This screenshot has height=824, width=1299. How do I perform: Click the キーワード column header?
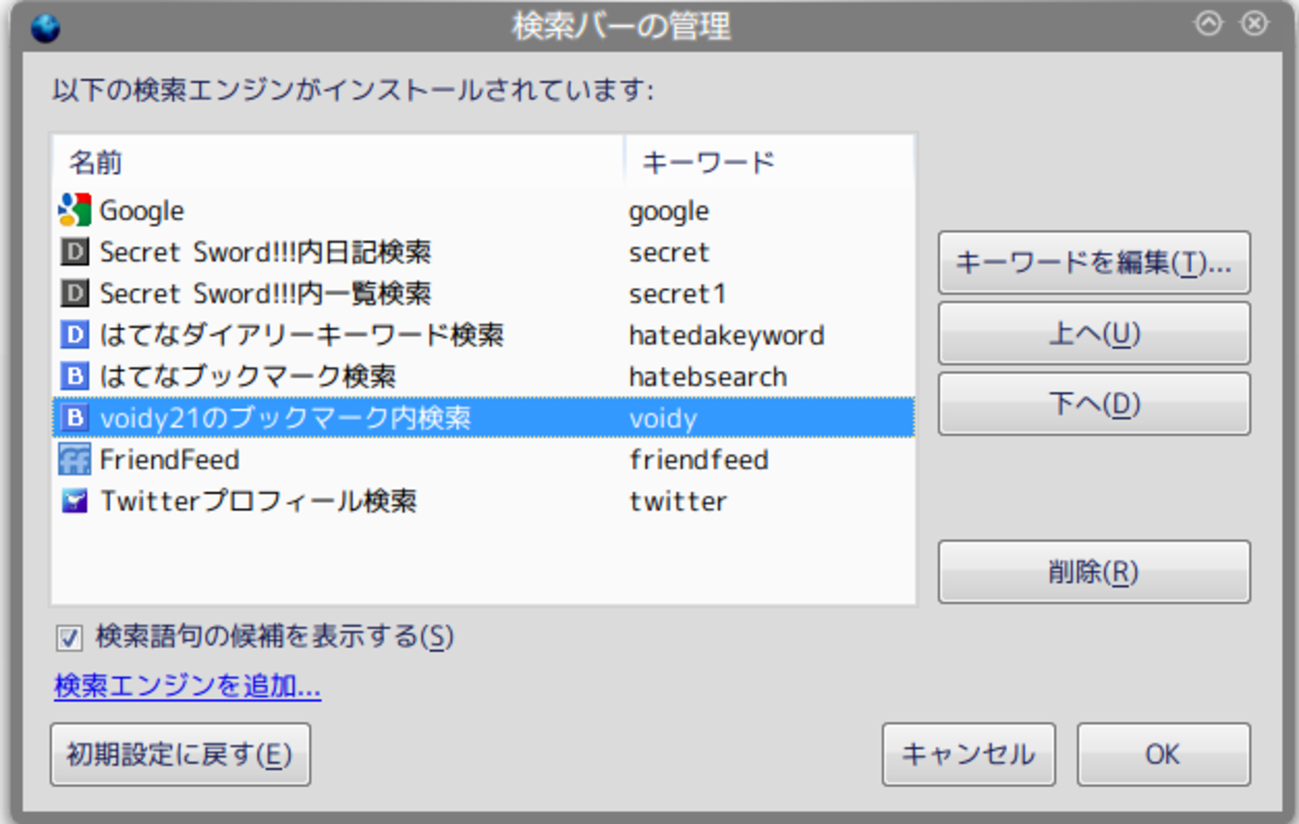pyautogui.click(x=770, y=161)
